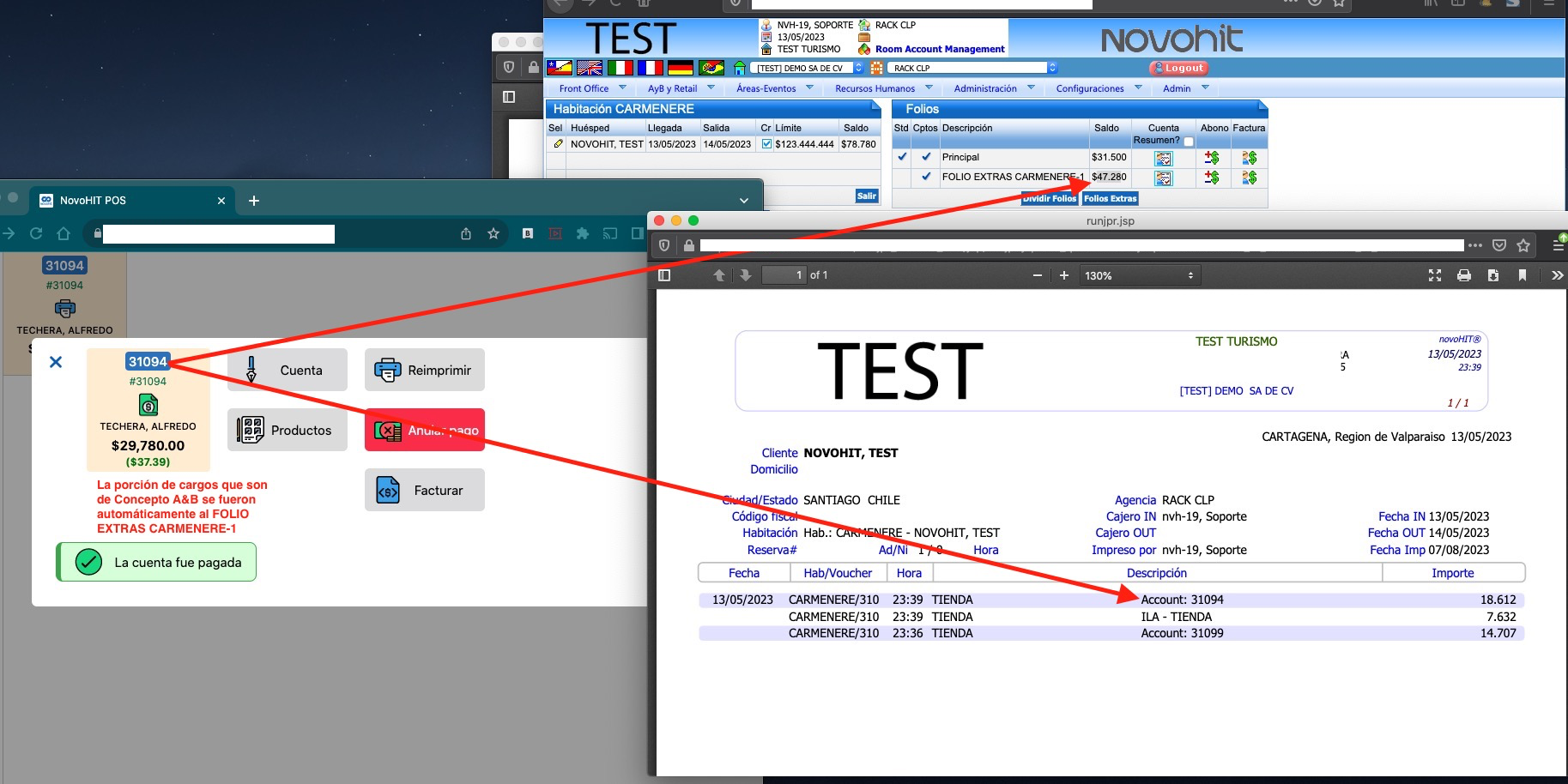Toggle PDF viewer sidebar icon

tap(664, 275)
